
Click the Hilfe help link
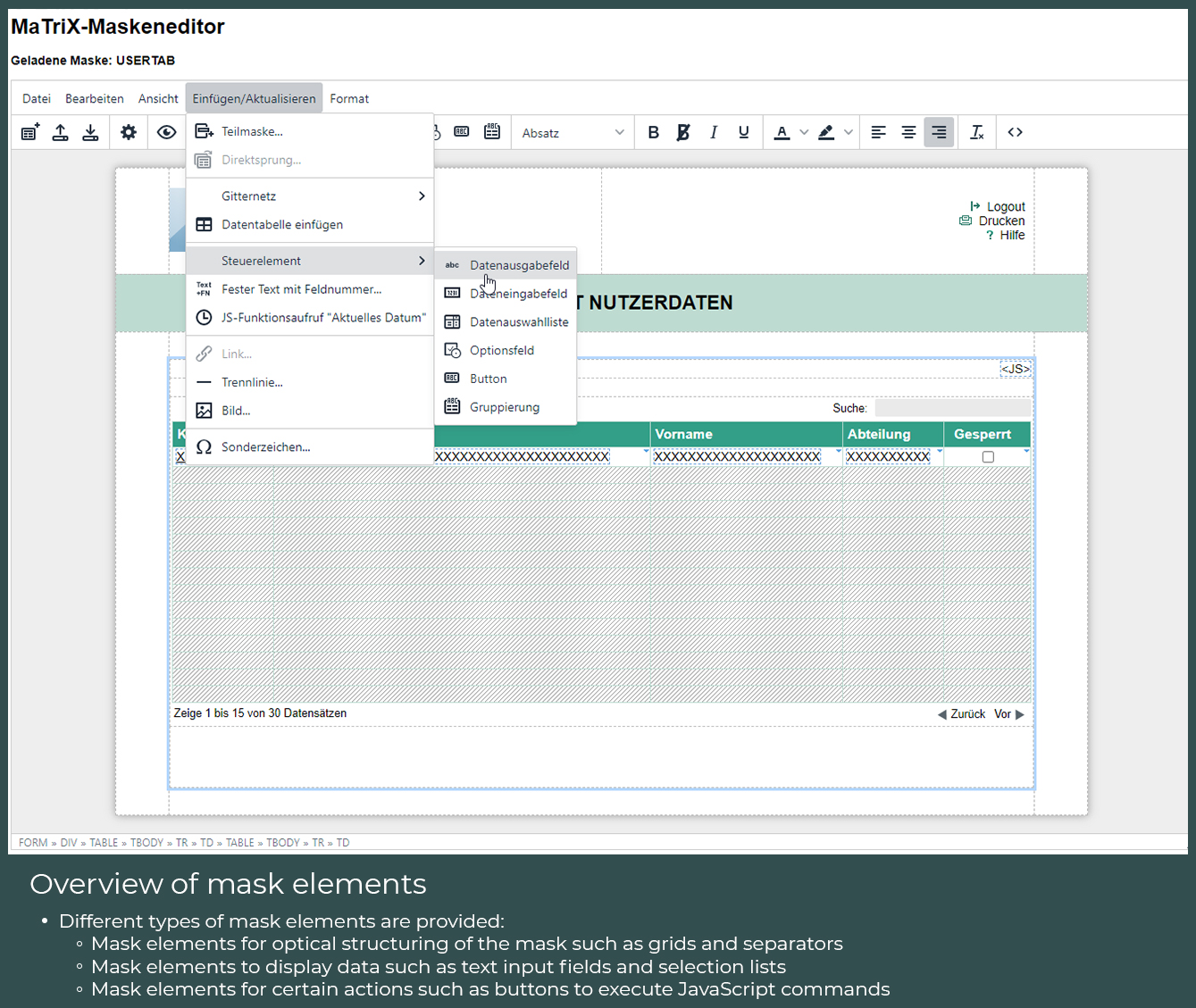(1006, 235)
